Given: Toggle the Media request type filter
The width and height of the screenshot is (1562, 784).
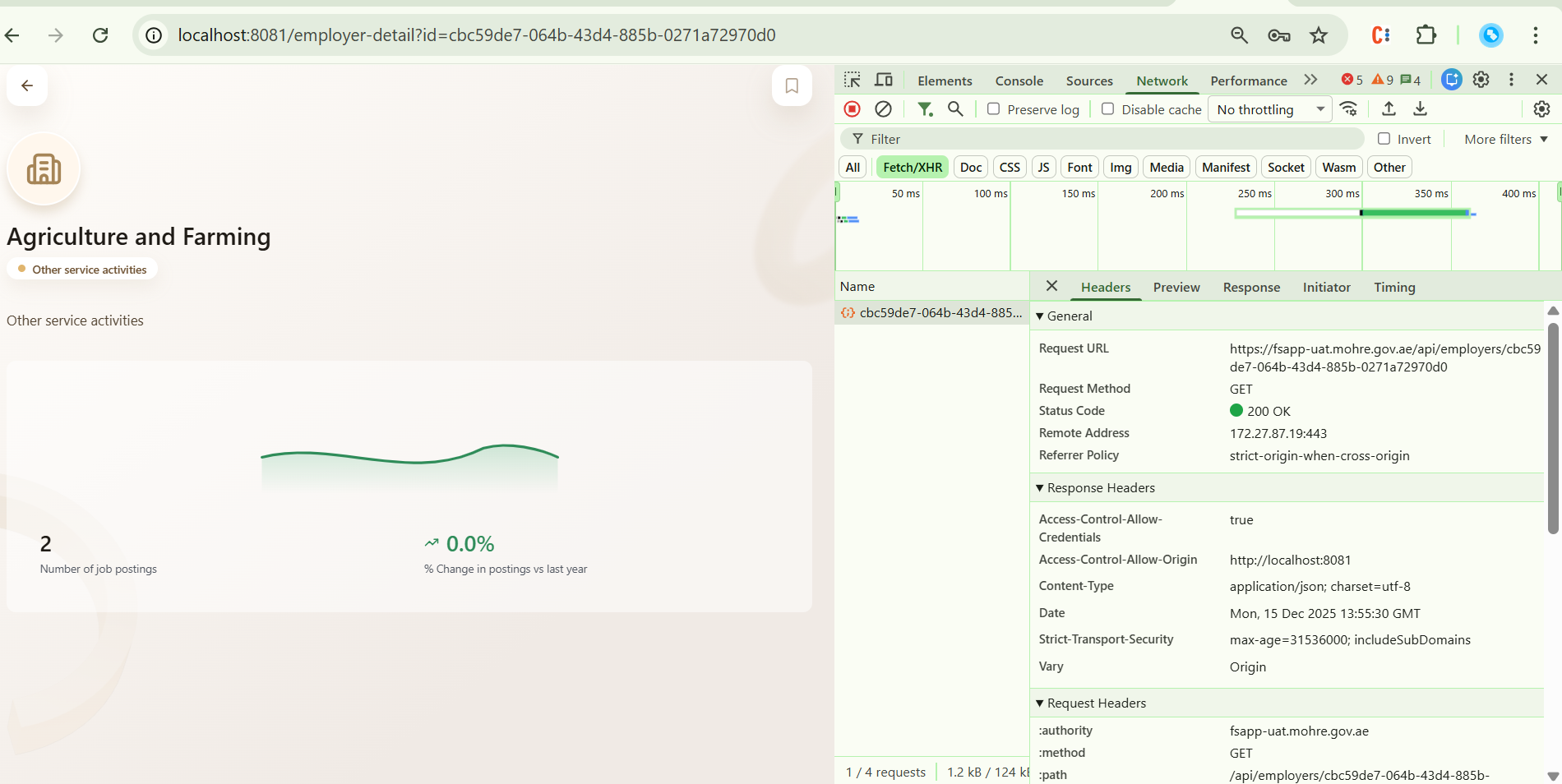Looking at the screenshot, I should point(1167,167).
